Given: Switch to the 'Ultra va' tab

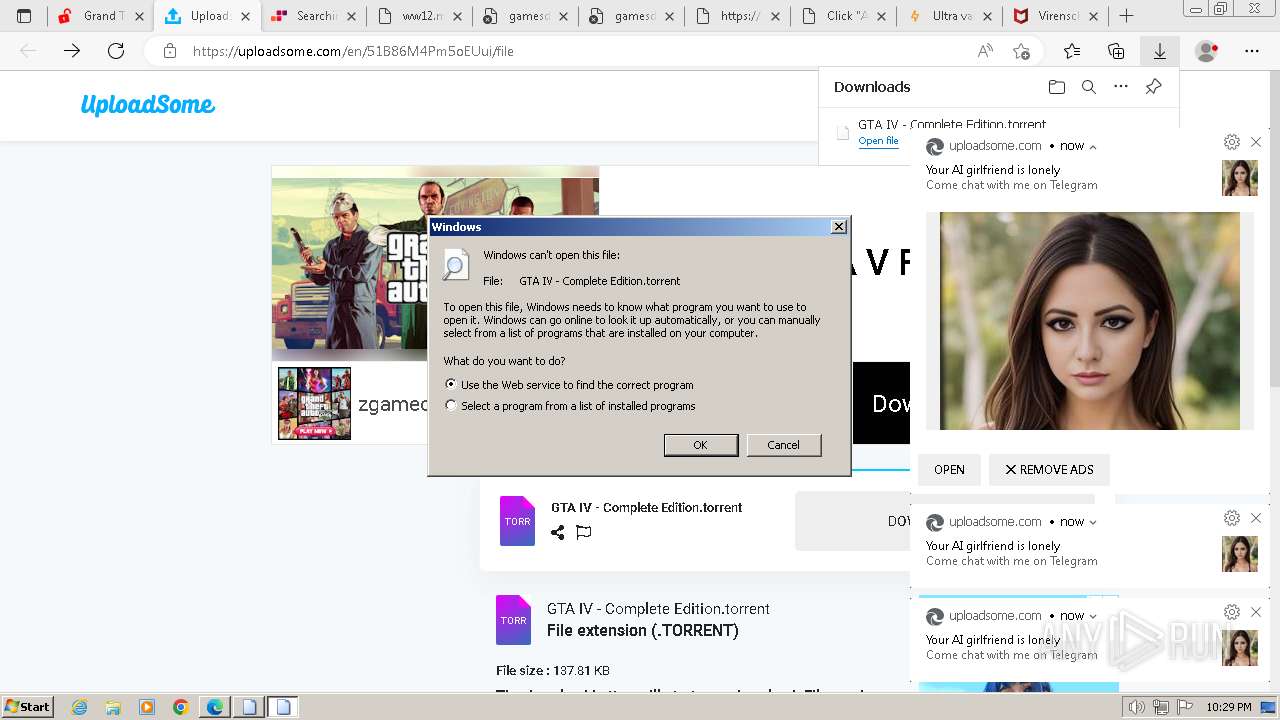Looking at the screenshot, I should 951,16.
